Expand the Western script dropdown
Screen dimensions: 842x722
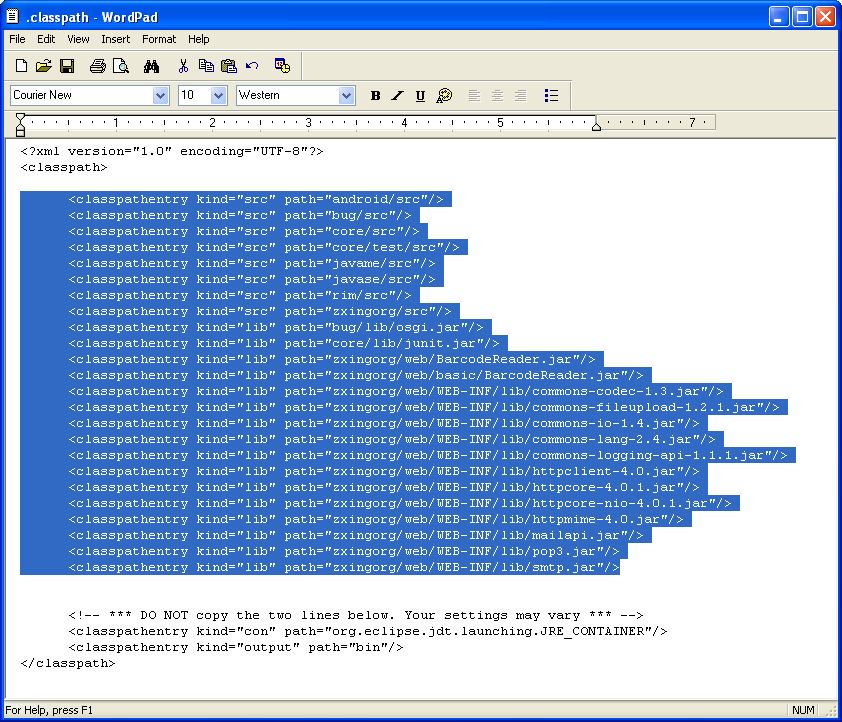(x=346, y=96)
